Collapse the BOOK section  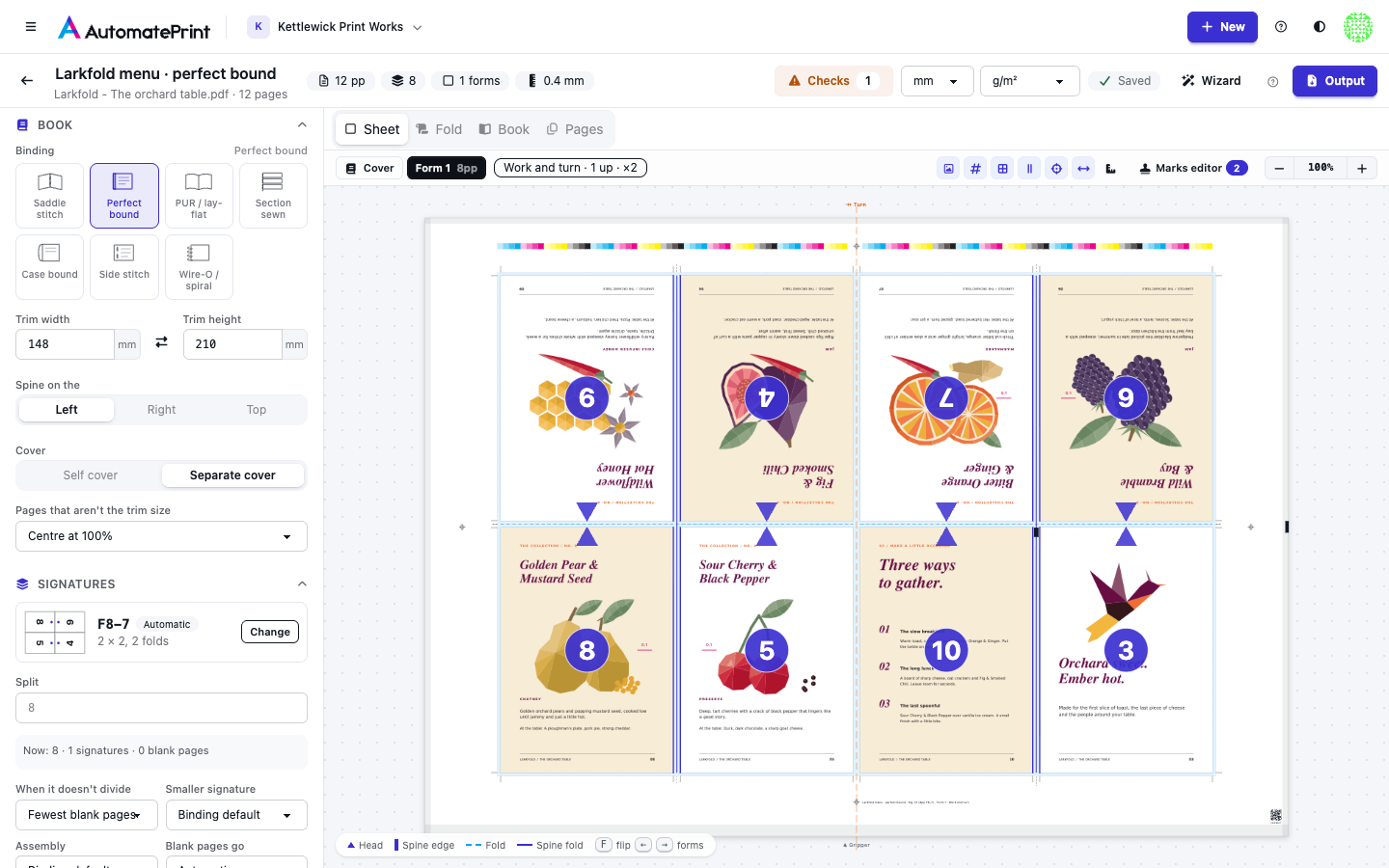click(x=302, y=125)
